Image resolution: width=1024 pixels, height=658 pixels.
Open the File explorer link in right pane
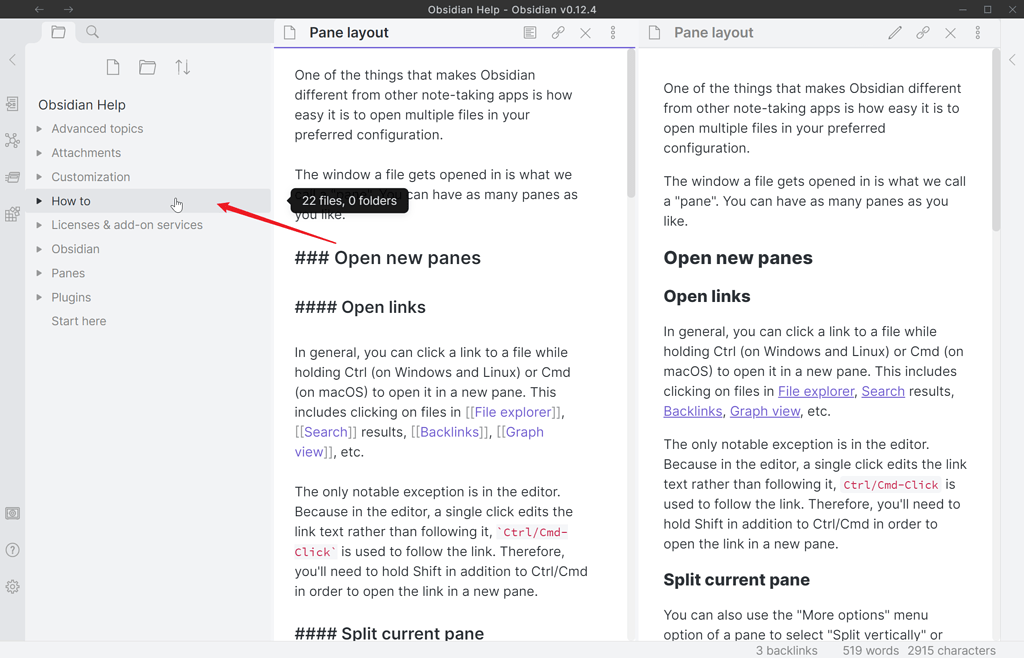[816, 391]
